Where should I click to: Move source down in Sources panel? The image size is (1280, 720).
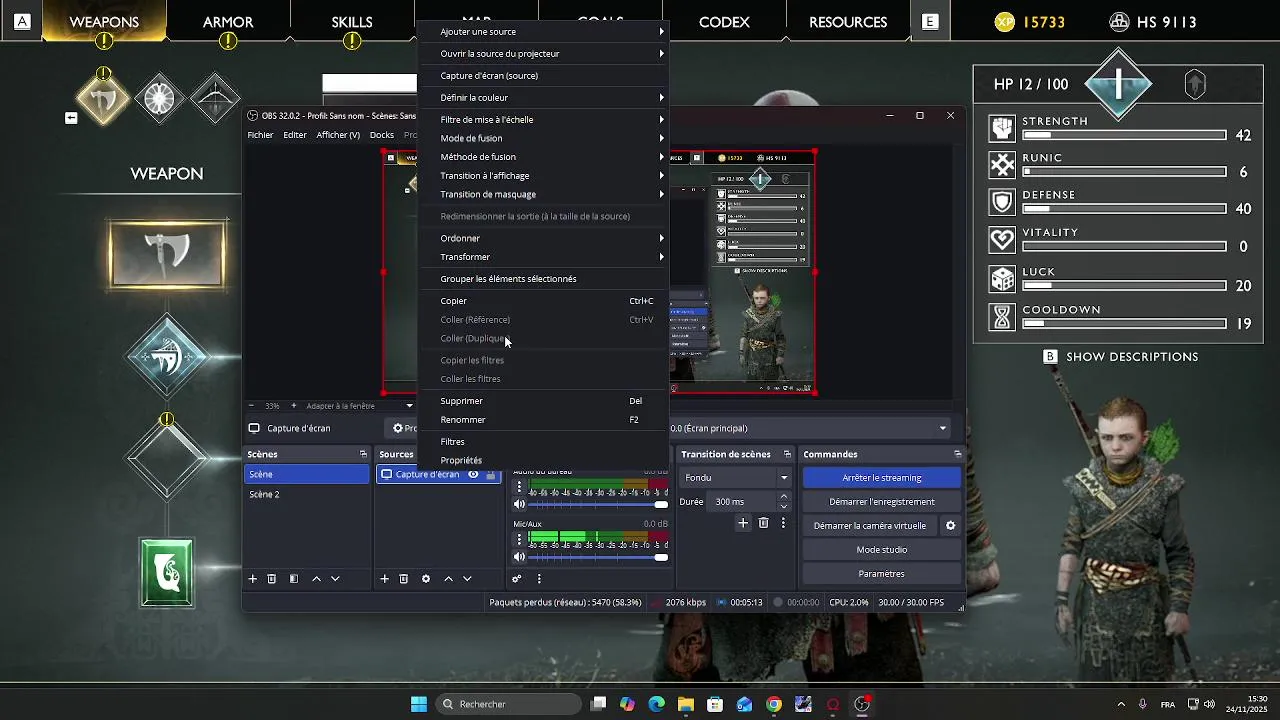pos(467,579)
